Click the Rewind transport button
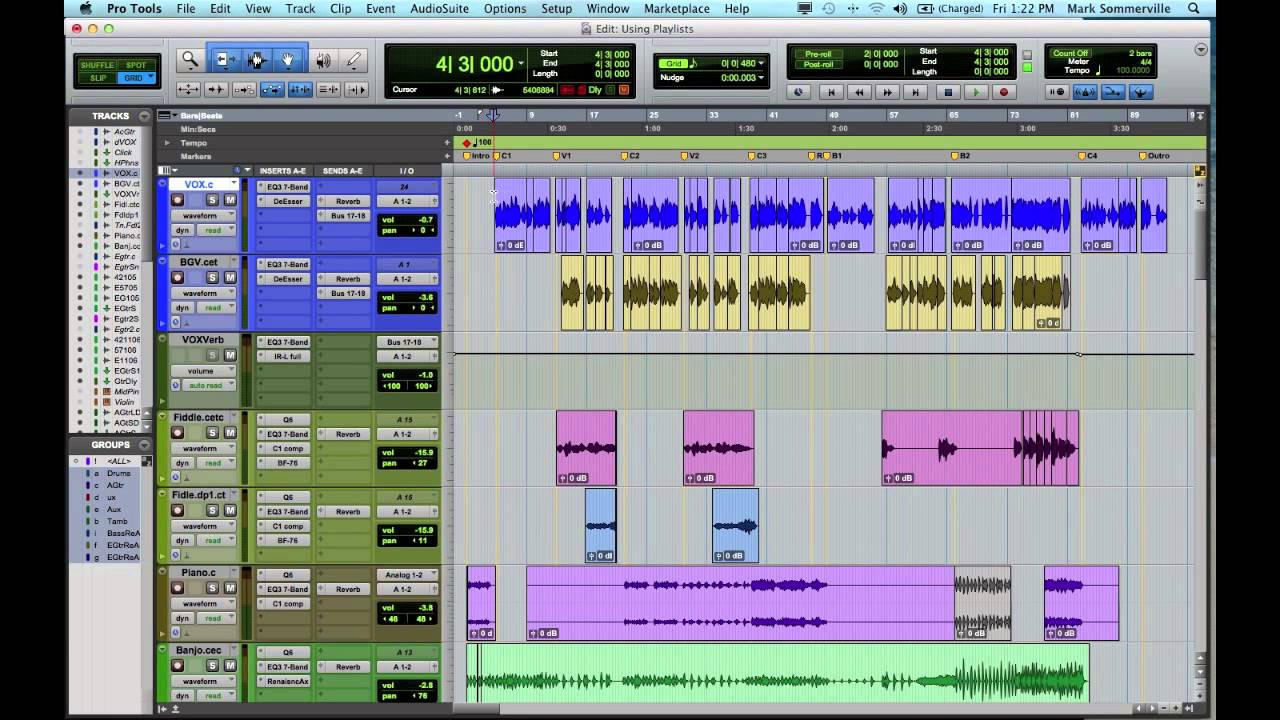 (858, 92)
